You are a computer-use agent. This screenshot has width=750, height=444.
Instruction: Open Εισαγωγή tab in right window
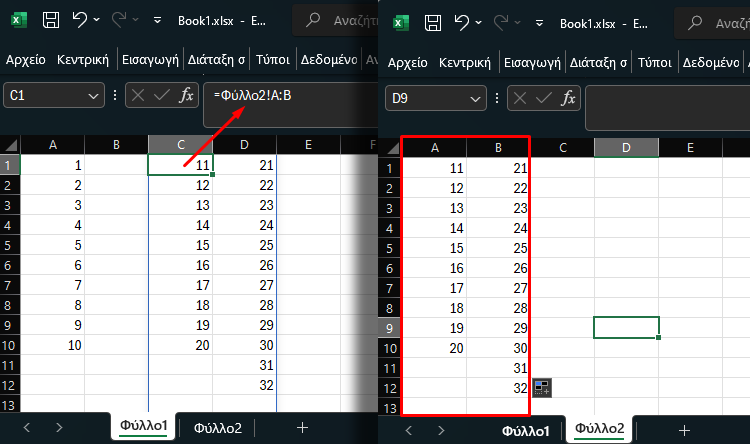click(532, 63)
